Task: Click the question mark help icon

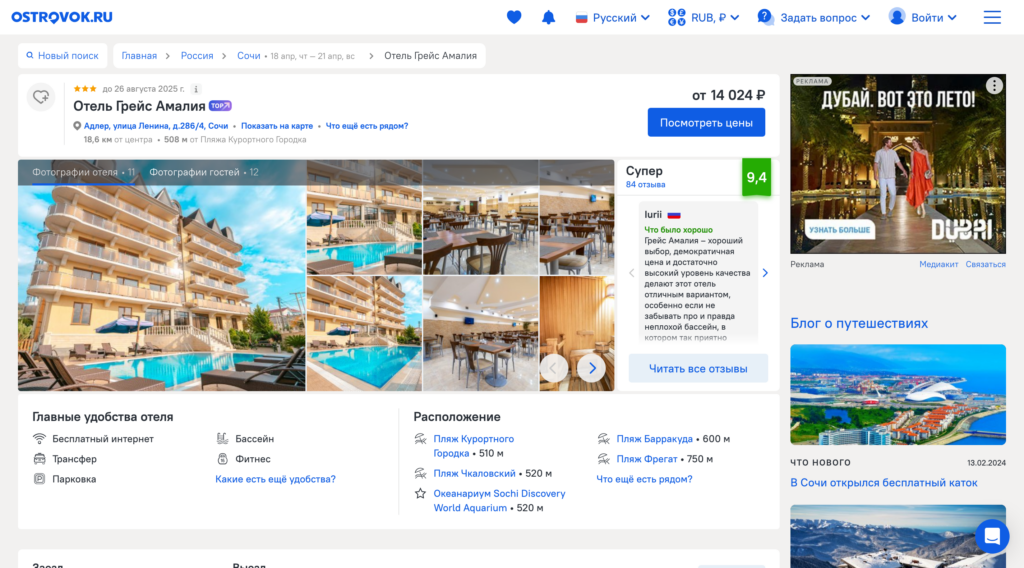Action: (765, 17)
